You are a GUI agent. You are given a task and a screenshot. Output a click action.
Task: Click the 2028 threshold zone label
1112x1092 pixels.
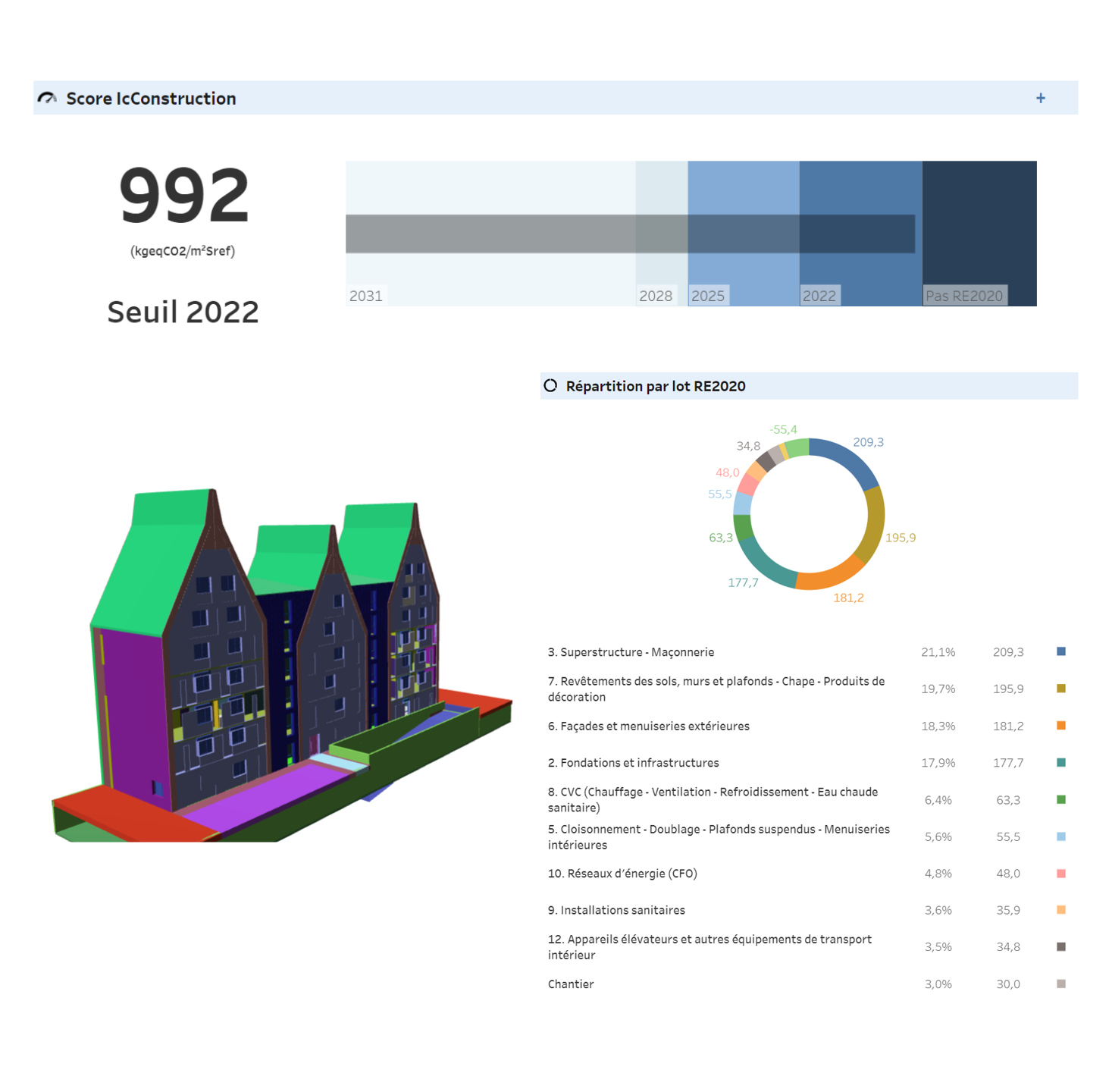click(x=655, y=296)
